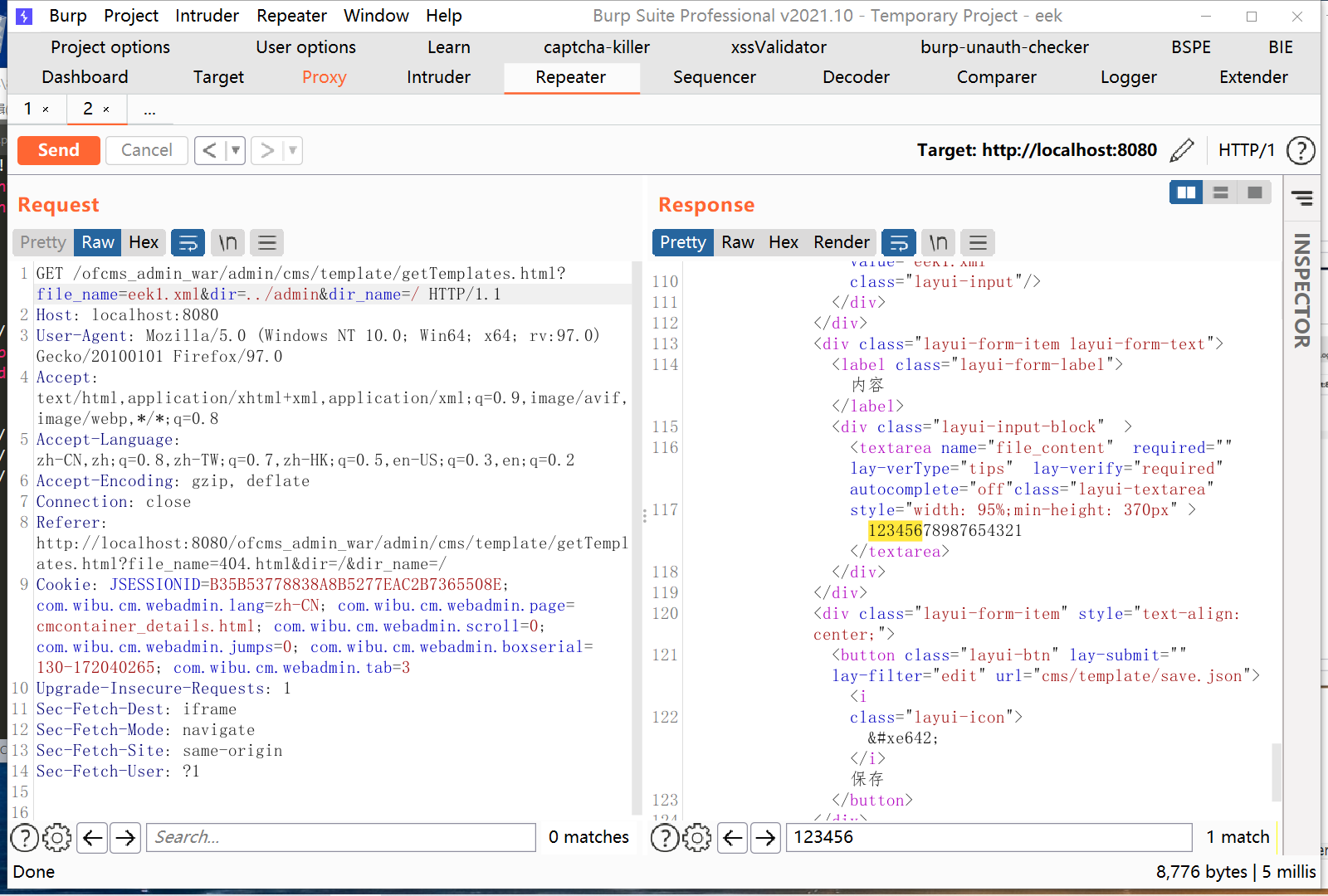Click the Response pane vertical scrollbar

[x=1277, y=772]
